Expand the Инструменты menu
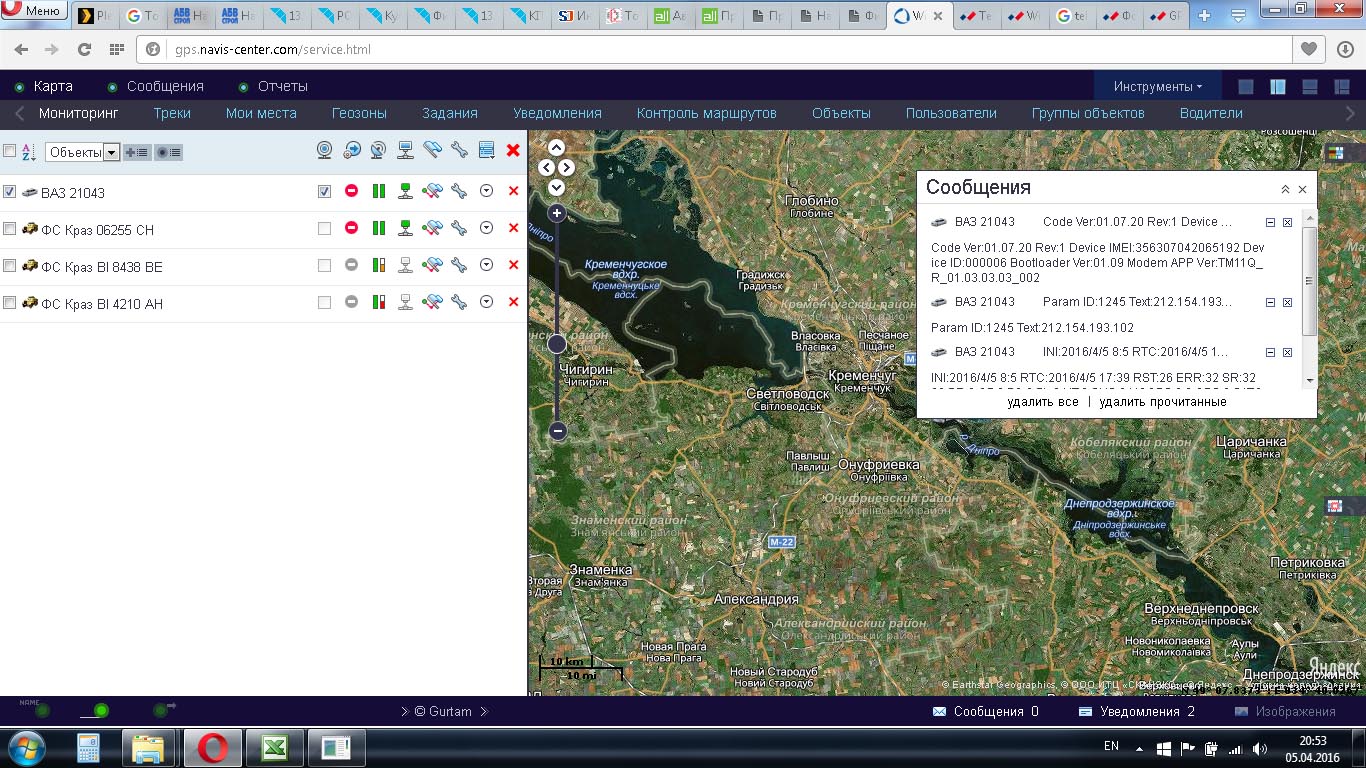The height and width of the screenshot is (768, 1366). (1158, 86)
